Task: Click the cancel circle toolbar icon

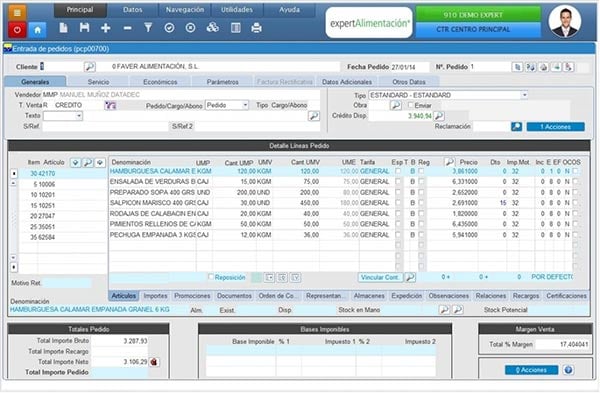Action: pos(191,28)
